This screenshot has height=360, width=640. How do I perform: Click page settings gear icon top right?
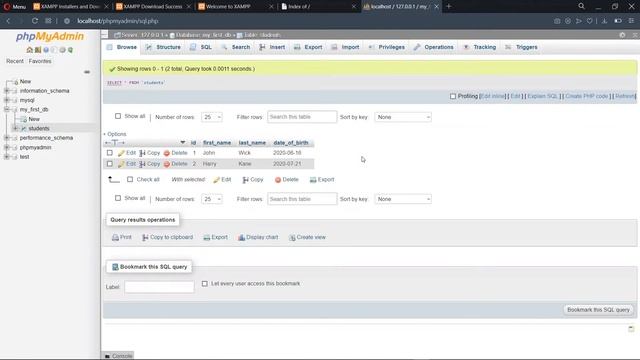pos(622,35)
